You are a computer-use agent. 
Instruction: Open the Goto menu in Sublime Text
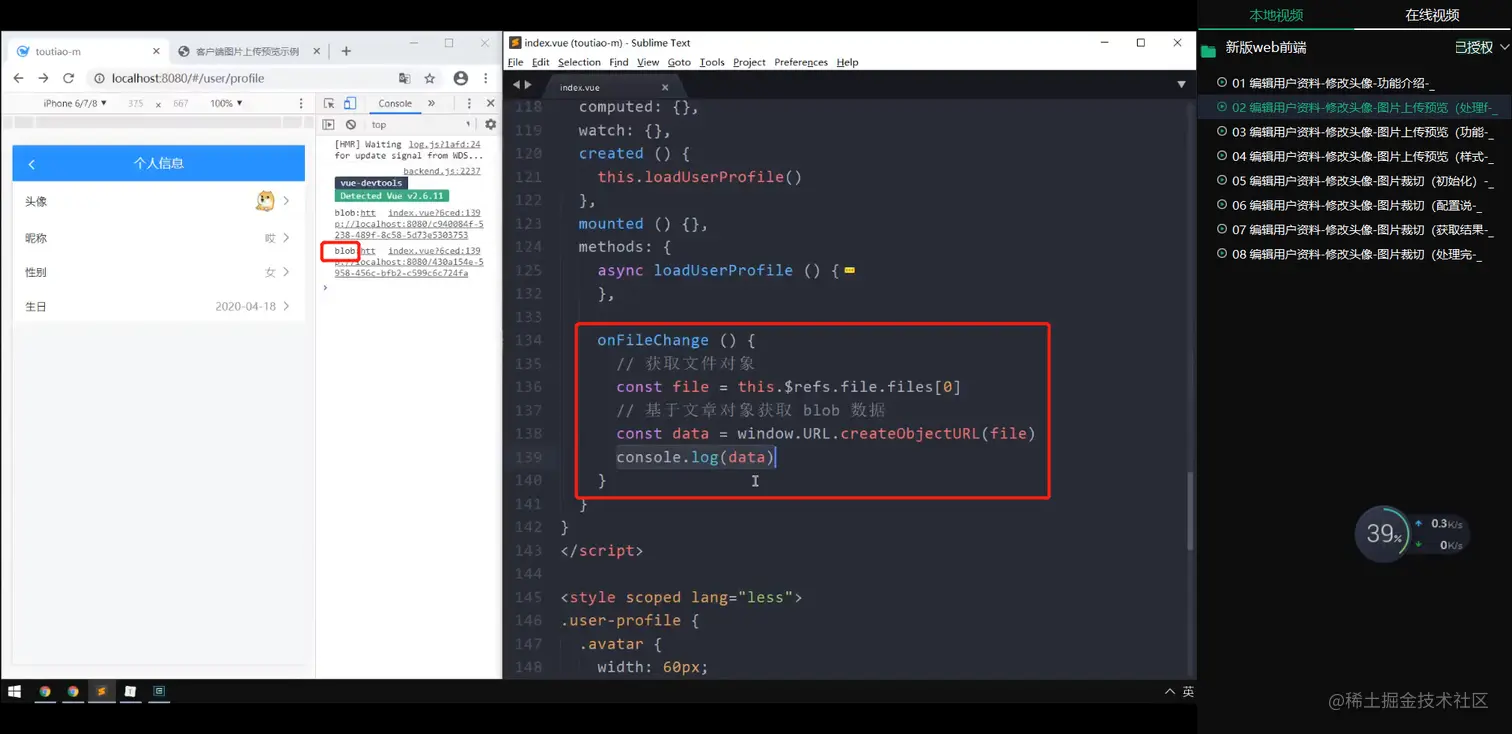click(679, 62)
